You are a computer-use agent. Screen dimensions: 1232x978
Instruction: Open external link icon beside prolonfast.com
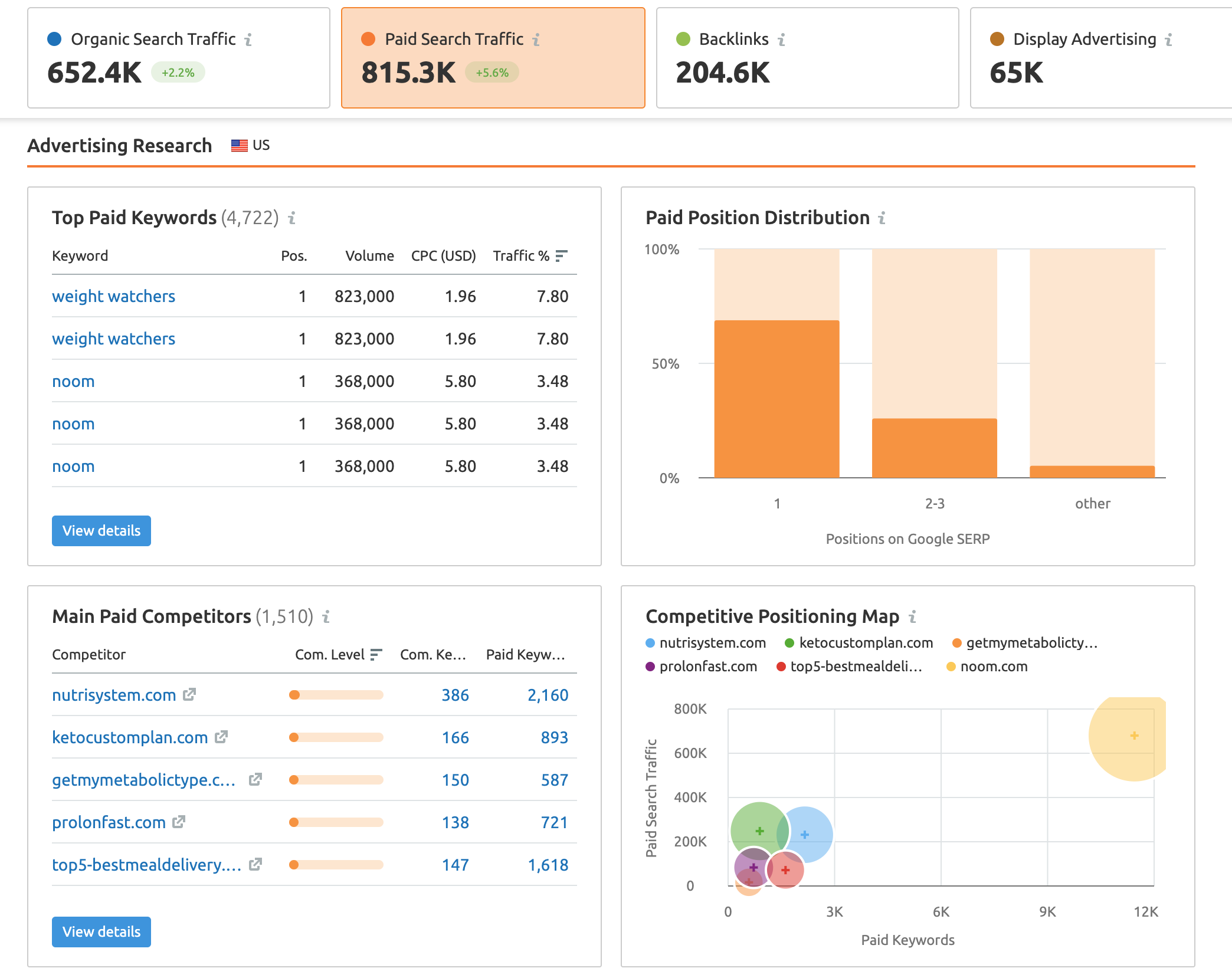(x=179, y=822)
